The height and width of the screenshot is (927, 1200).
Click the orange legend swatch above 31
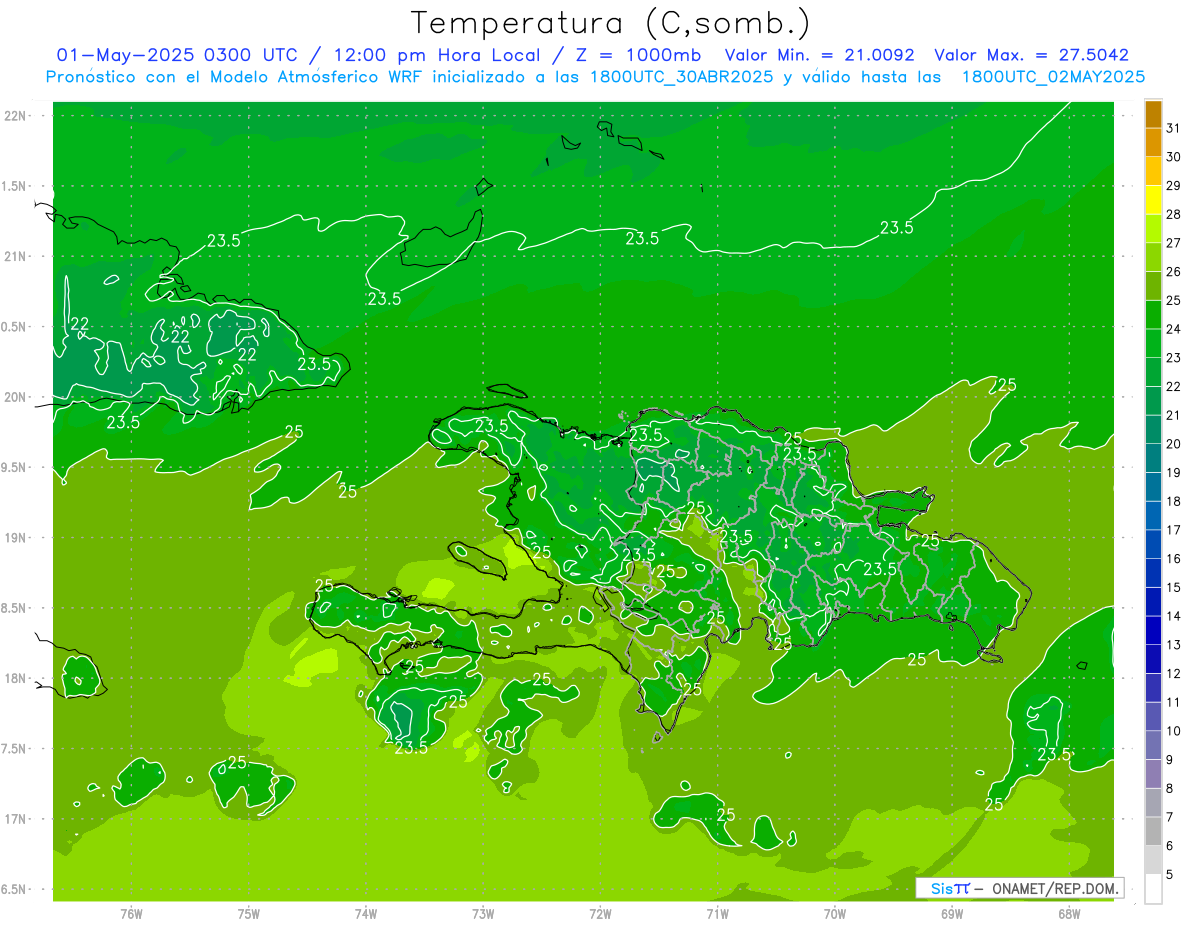1153,114
